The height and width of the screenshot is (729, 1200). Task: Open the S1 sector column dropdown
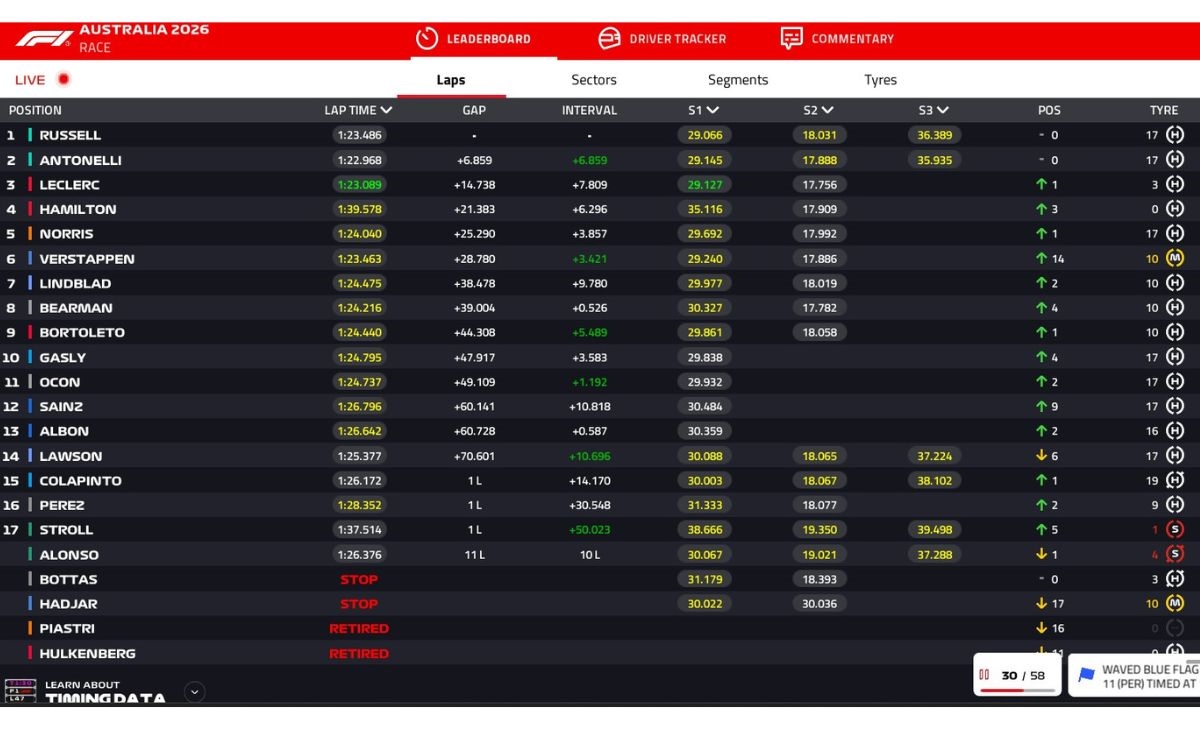[x=711, y=111]
